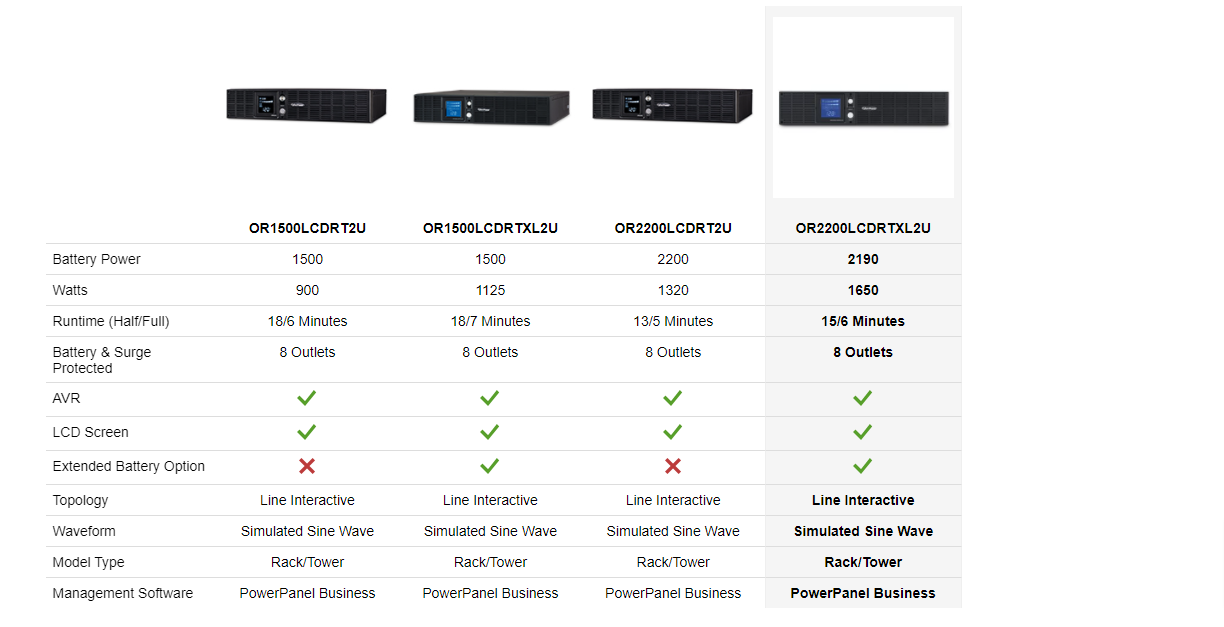Click AVR checkmark in OR2200LCDRTXL2U column

point(863,398)
